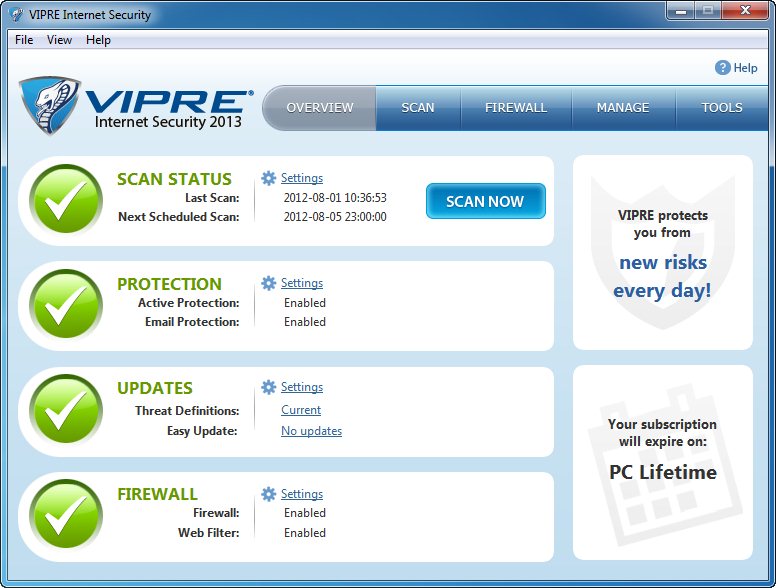Image resolution: width=776 pixels, height=588 pixels.
Task: Close the VIPRE Internet Security window
Action: click(745, 10)
